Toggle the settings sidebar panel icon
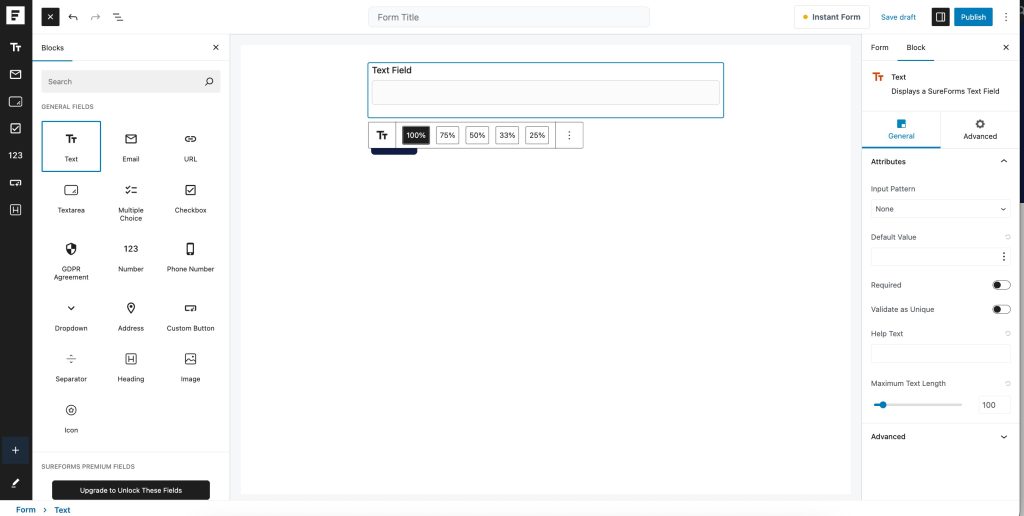Image resolution: width=1024 pixels, height=516 pixels. click(x=940, y=17)
